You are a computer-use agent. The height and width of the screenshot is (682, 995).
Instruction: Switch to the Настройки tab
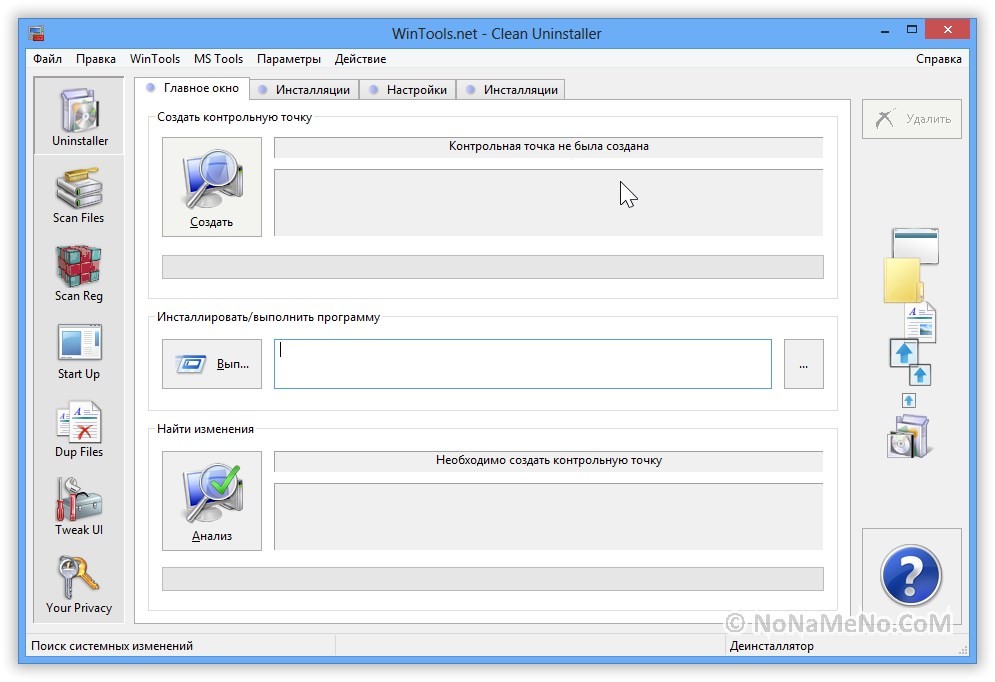click(408, 90)
